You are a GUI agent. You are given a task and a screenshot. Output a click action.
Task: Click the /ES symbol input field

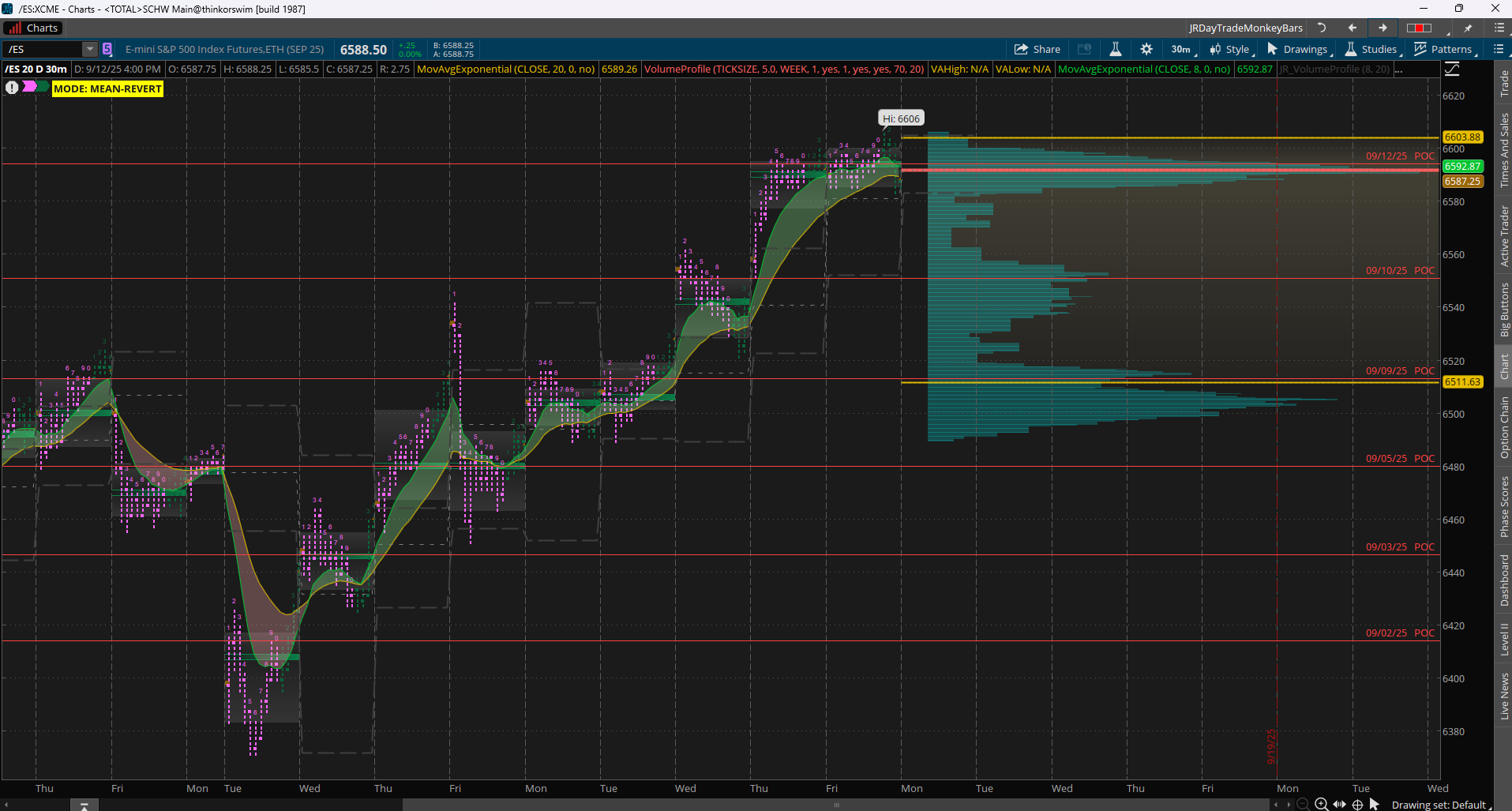coord(43,49)
